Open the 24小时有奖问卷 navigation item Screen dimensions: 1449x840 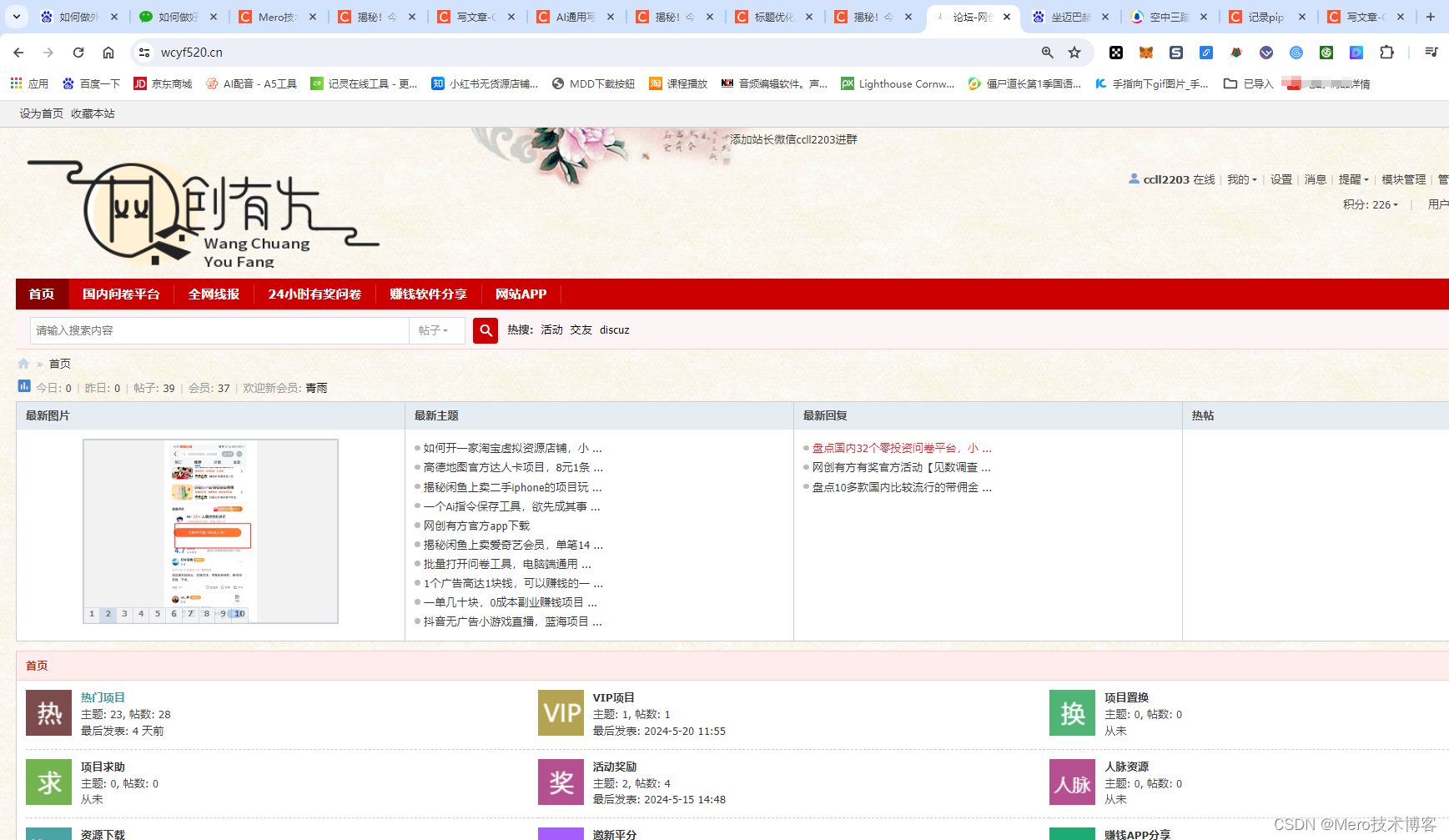point(314,294)
